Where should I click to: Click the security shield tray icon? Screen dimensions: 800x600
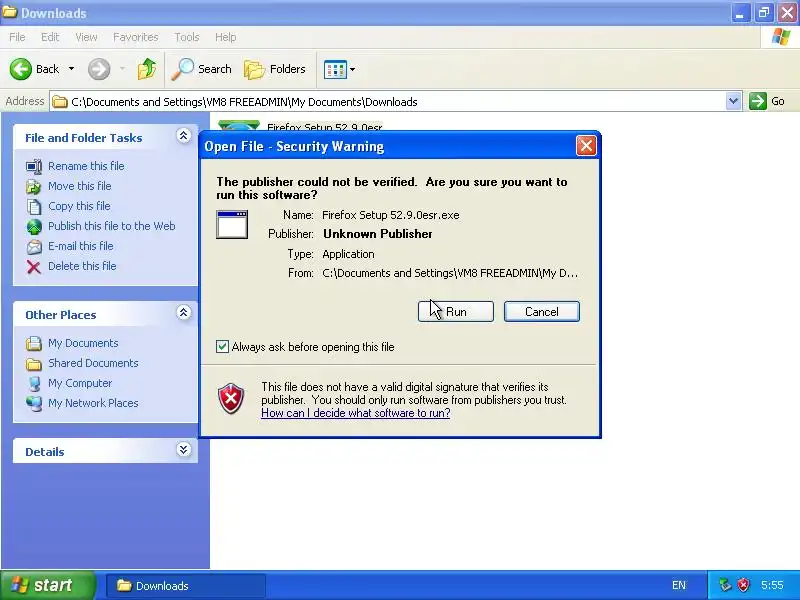tap(744, 585)
